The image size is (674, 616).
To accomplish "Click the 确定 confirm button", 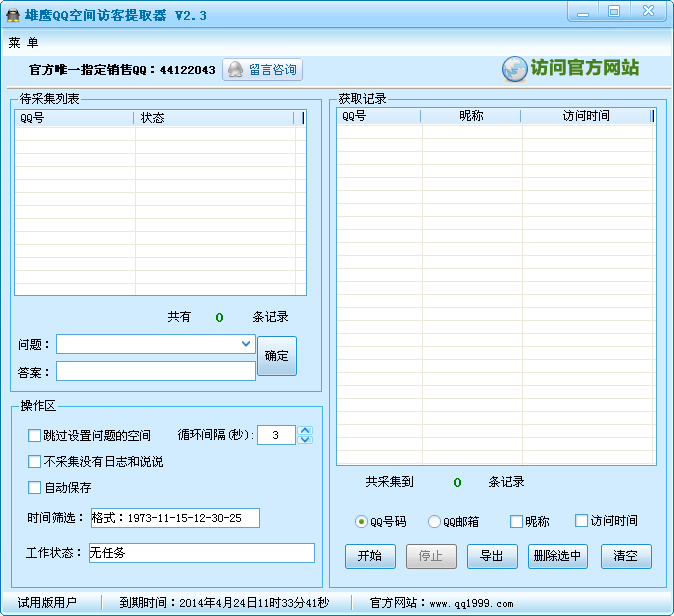I will pyautogui.click(x=277, y=356).
